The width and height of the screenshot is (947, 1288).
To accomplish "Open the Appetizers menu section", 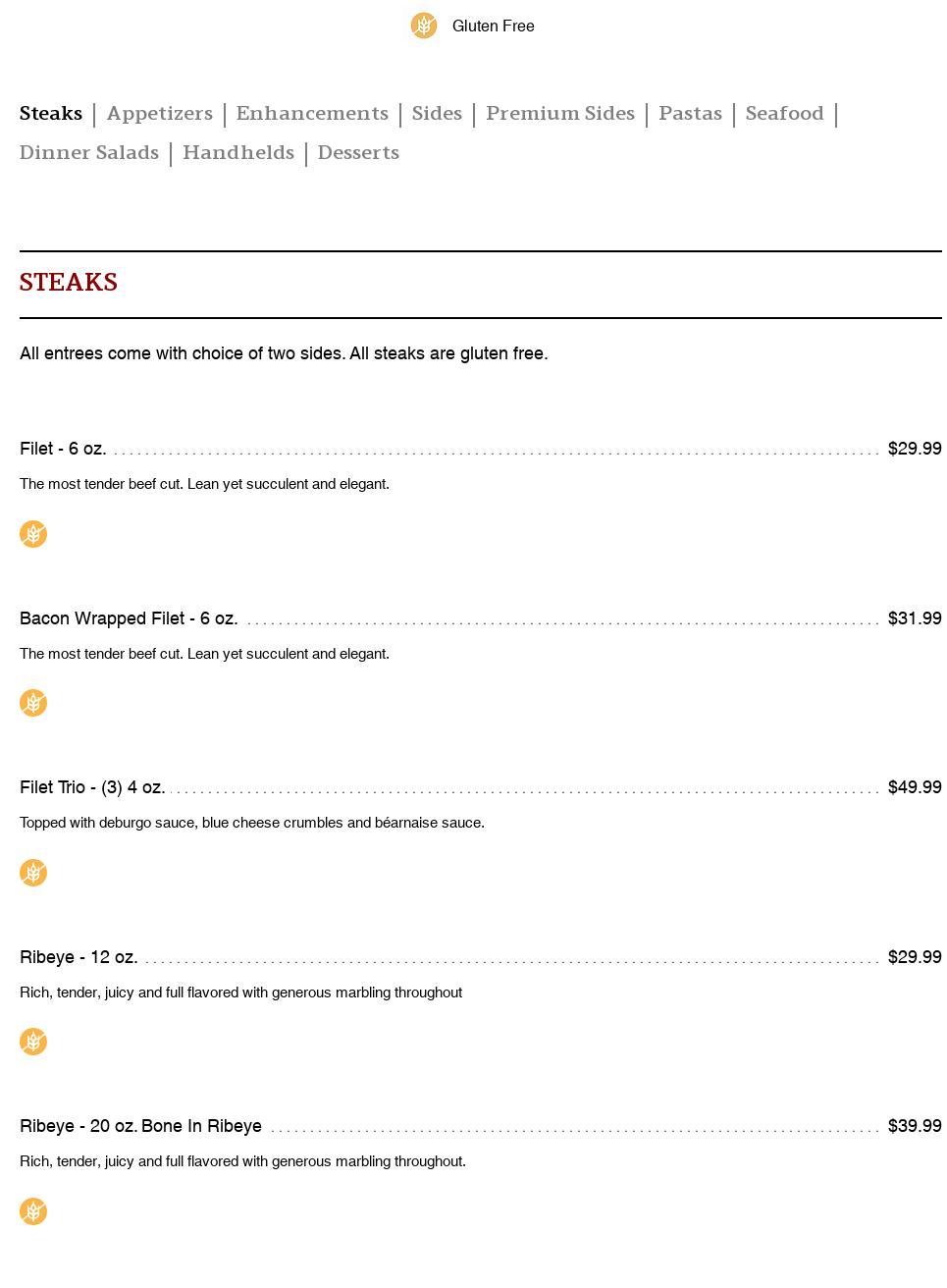I will pyautogui.click(x=160, y=114).
